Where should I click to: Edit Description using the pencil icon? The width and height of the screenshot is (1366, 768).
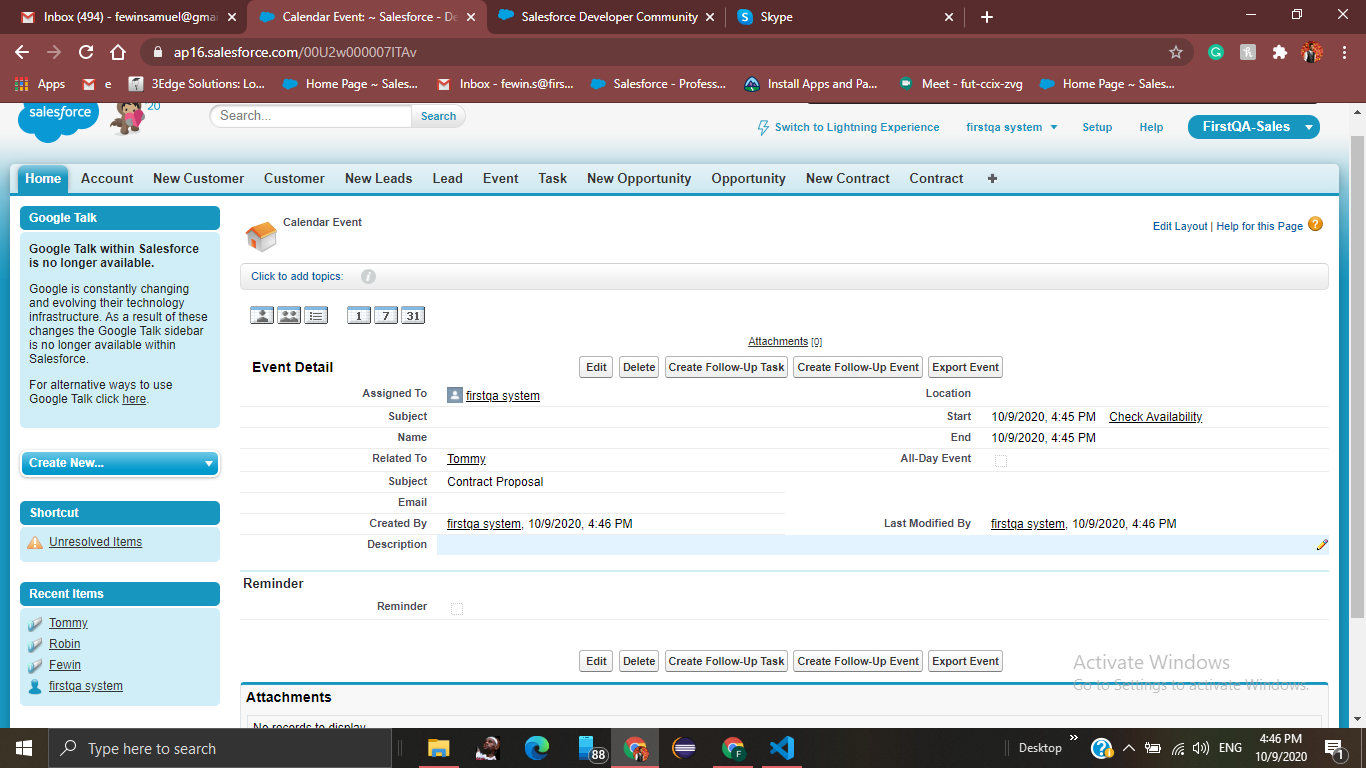coord(1322,544)
